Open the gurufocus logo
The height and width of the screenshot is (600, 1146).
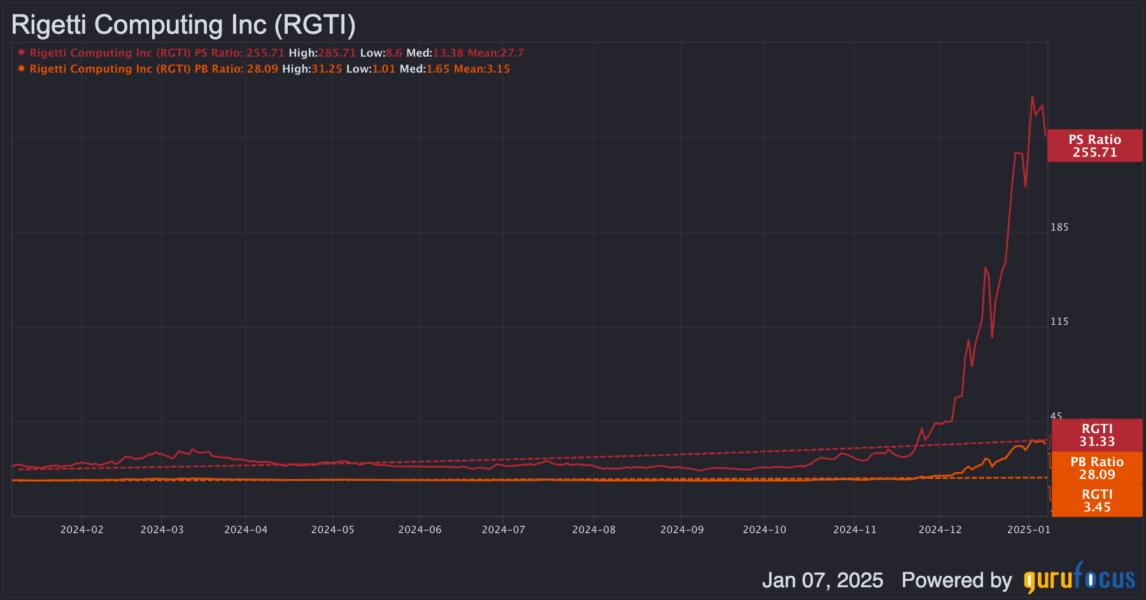click(x=1079, y=577)
